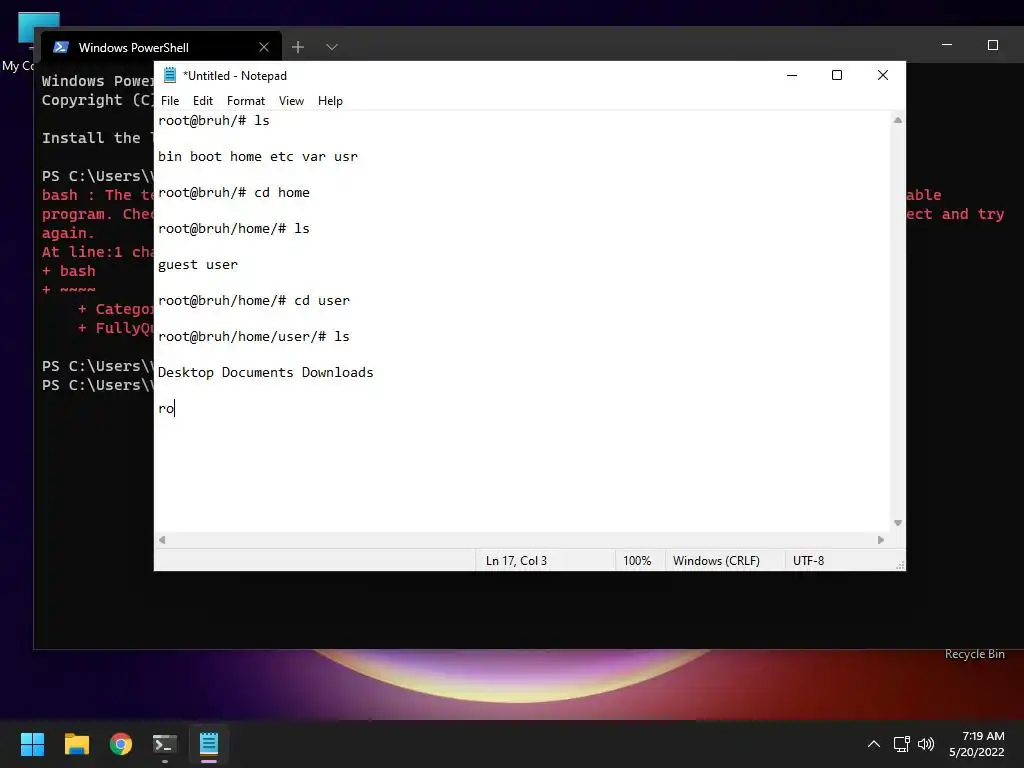The height and width of the screenshot is (768, 1024).
Task: Click the line 'guest user'
Action: pyautogui.click(x=198, y=264)
